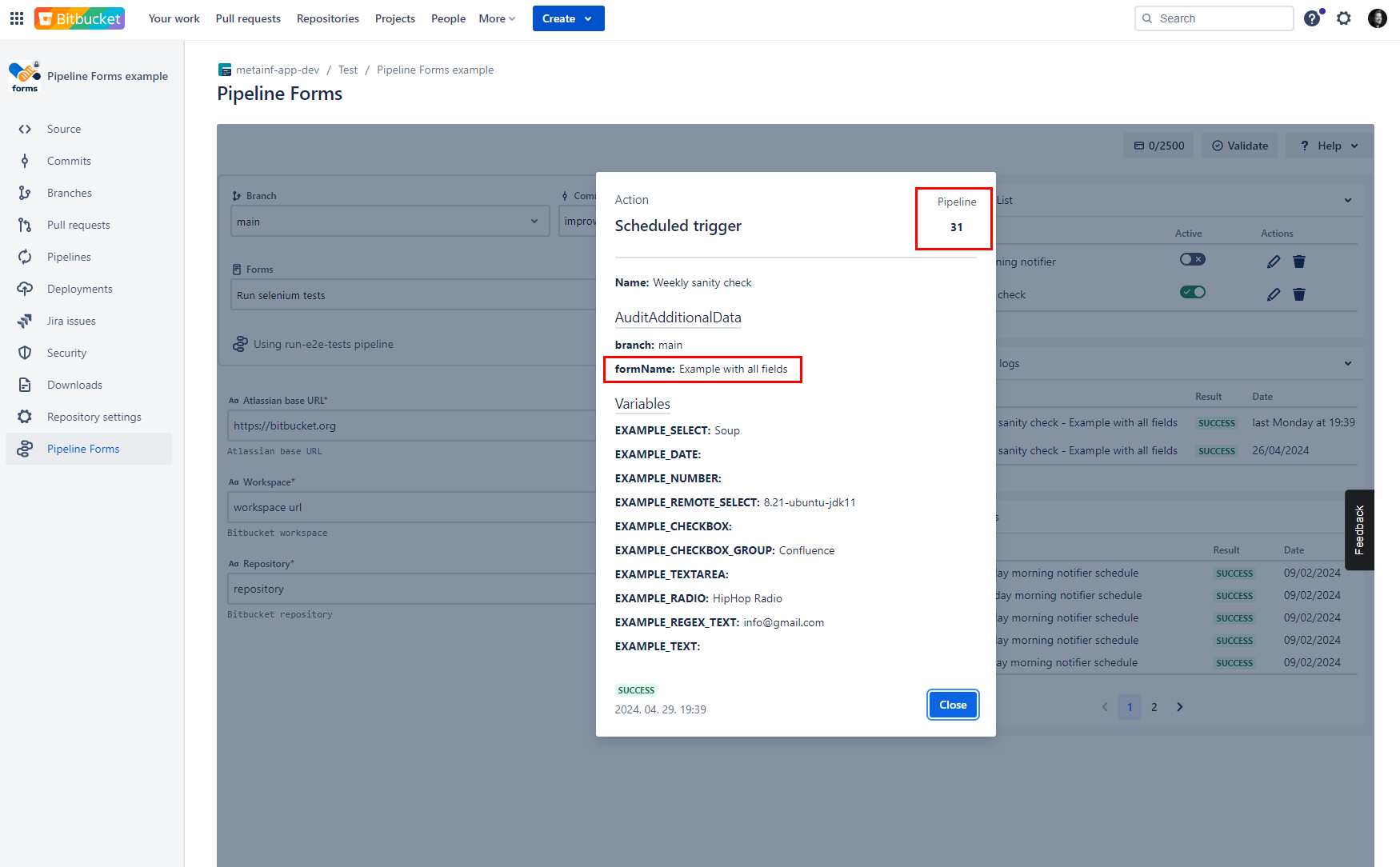Expand the Help dropdown
The image size is (1400, 867).
click(1329, 146)
